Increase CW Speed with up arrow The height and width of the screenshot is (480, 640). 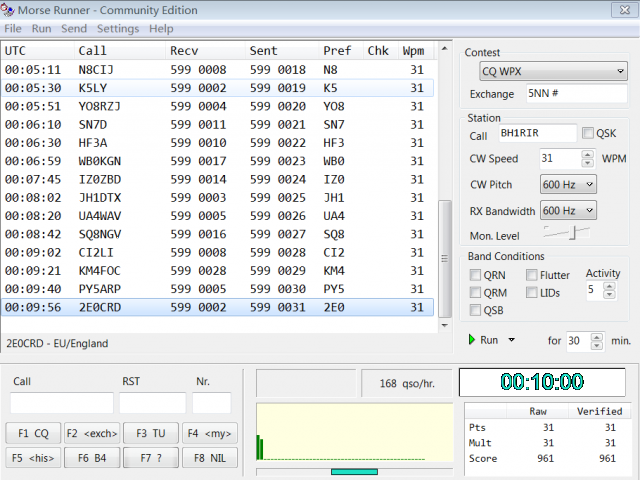[587, 154]
